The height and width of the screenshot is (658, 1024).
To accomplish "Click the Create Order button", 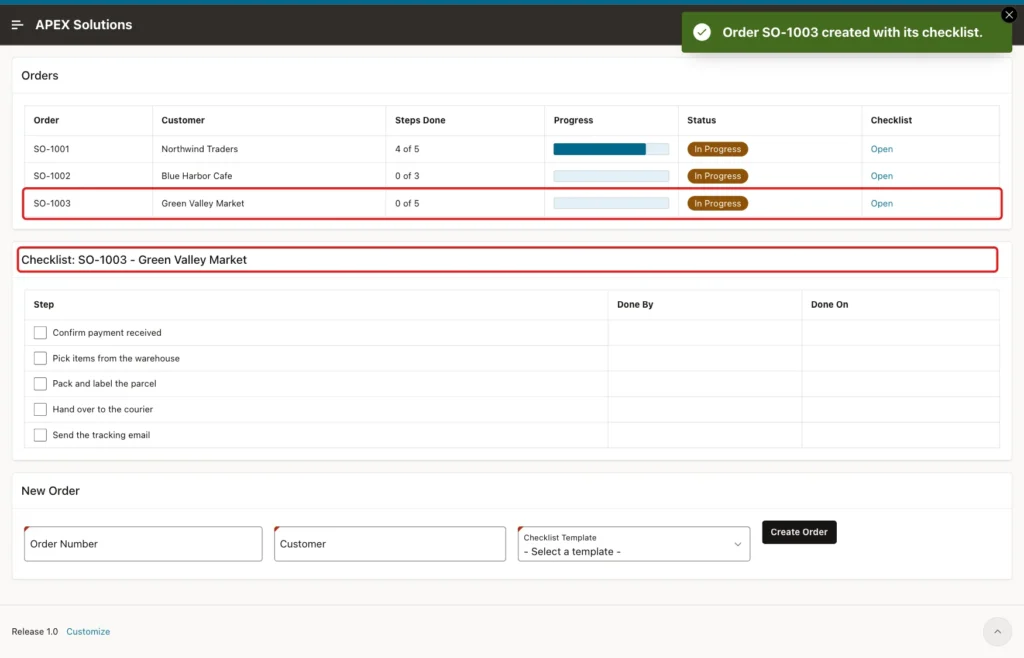I will click(799, 532).
